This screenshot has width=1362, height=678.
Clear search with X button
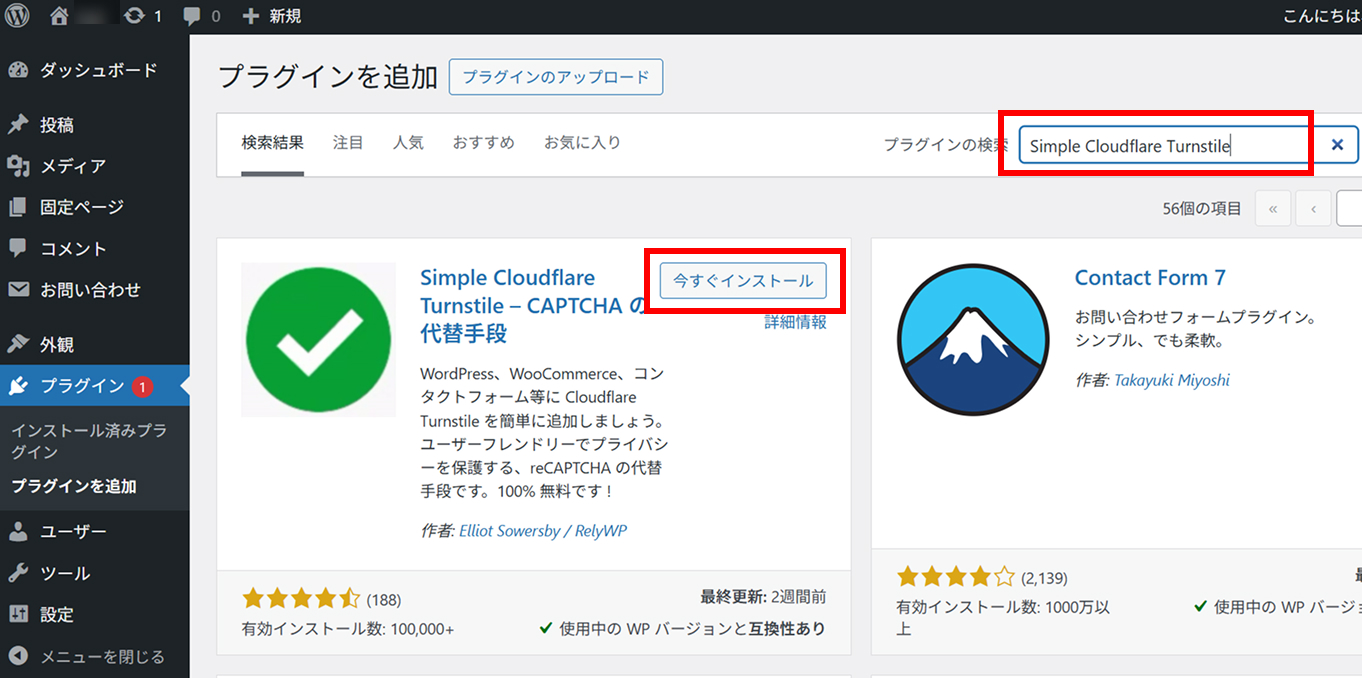1337,145
